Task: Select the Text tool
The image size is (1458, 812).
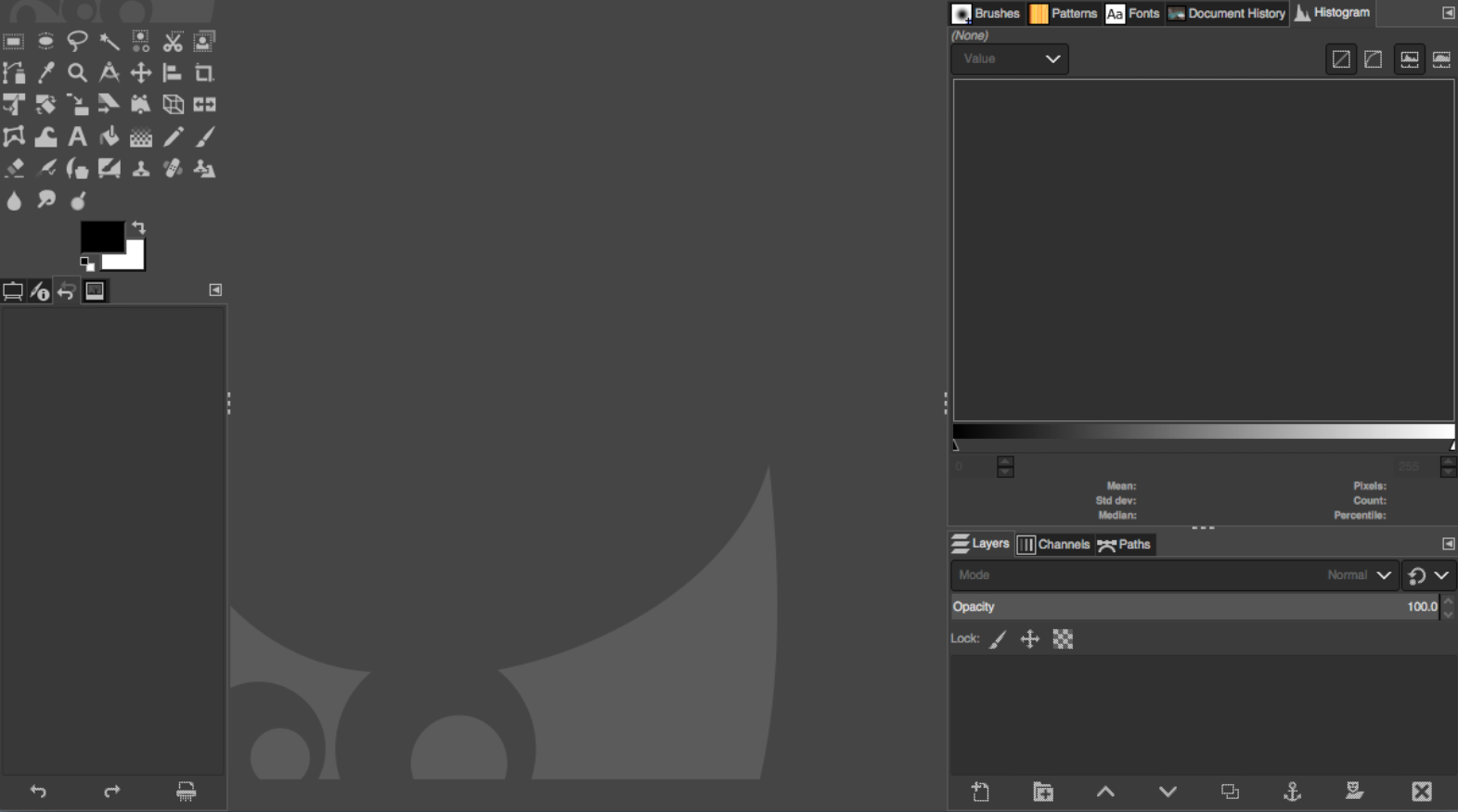Action: pos(77,137)
